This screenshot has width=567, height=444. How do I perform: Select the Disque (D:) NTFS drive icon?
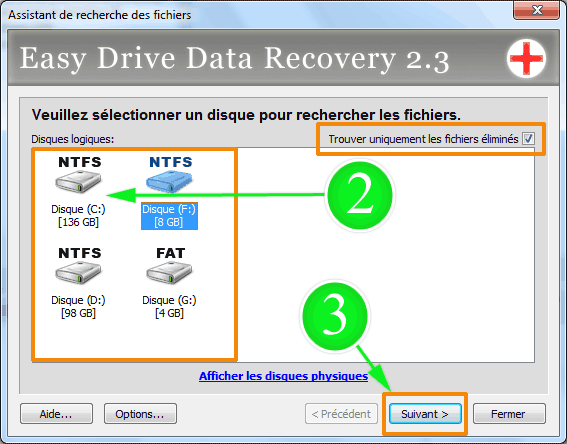click(78, 272)
